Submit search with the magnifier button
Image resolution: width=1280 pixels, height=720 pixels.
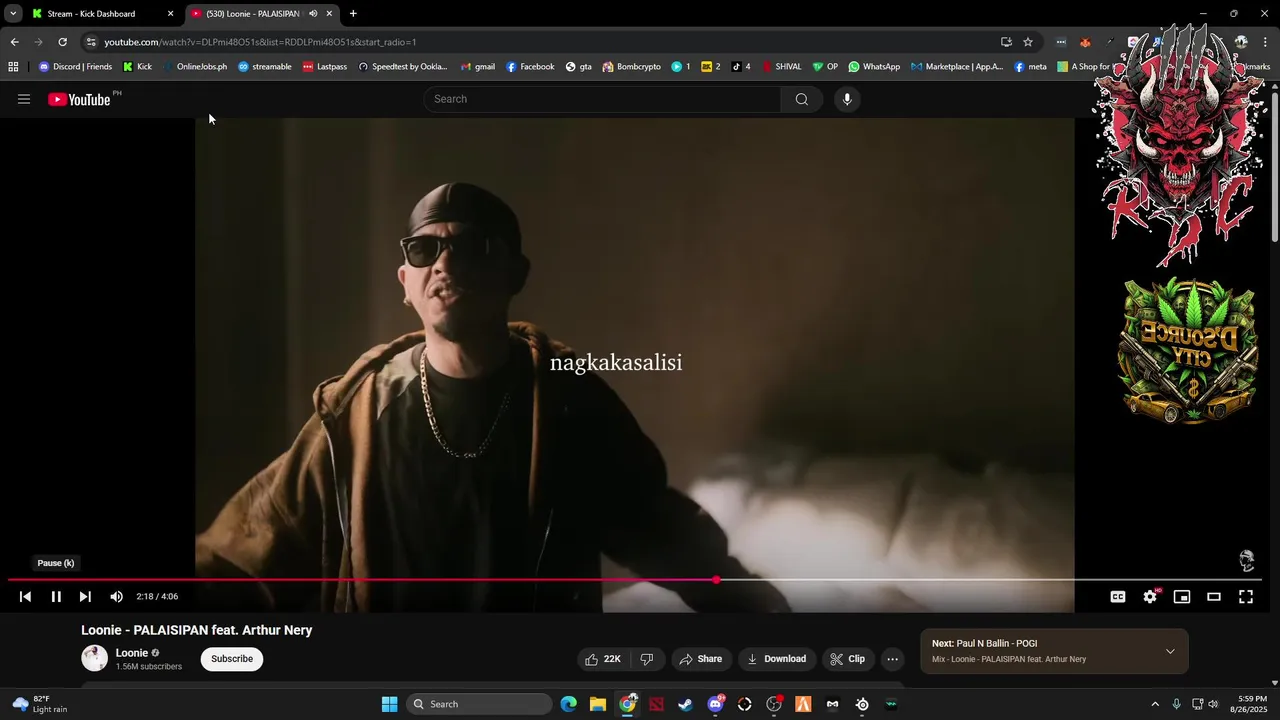click(802, 99)
